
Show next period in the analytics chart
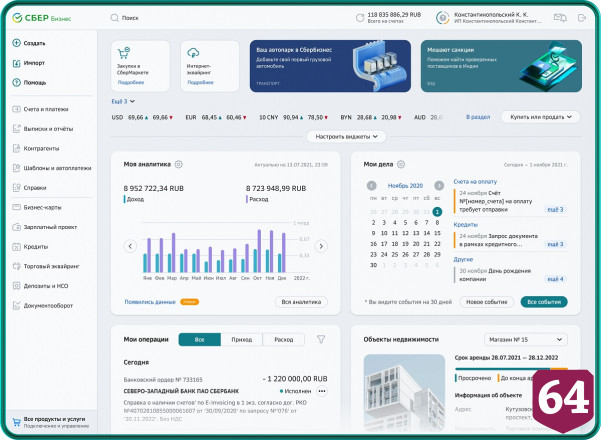[x=321, y=246]
